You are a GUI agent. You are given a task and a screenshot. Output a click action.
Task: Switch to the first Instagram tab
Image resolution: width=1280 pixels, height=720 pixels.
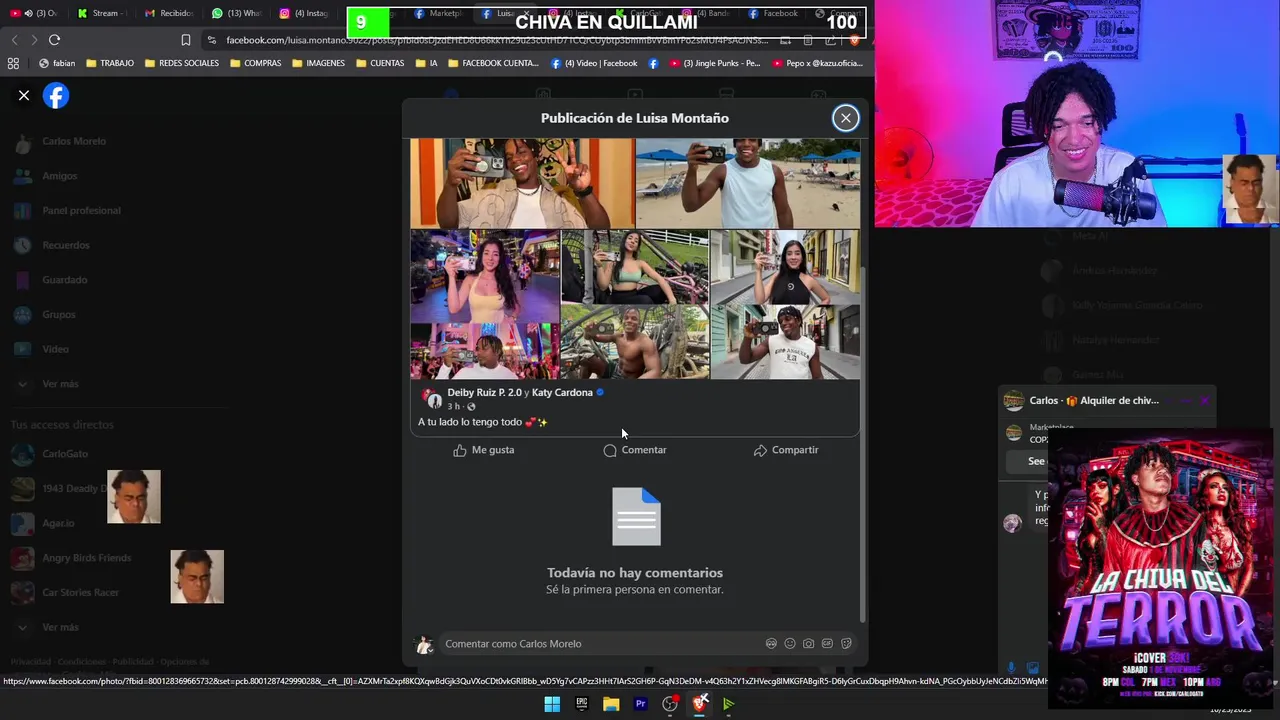[304, 14]
